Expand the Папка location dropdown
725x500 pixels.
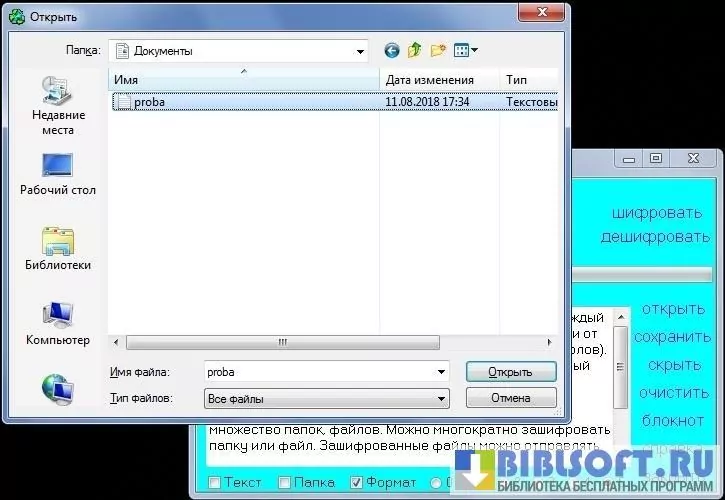[x=360, y=50]
